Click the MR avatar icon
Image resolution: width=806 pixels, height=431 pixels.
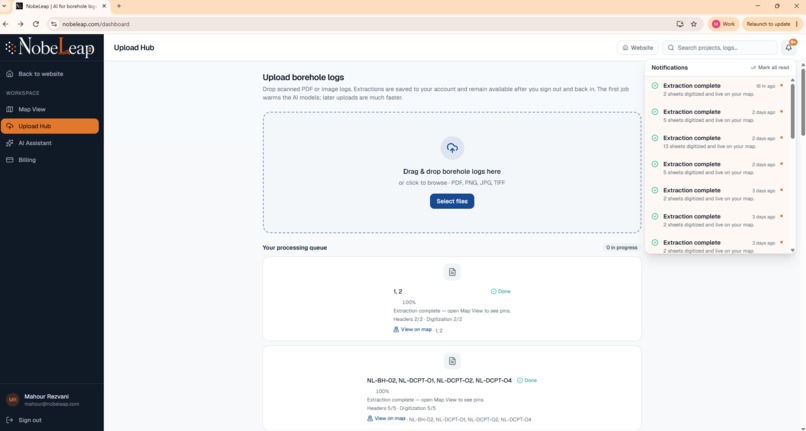[12, 400]
